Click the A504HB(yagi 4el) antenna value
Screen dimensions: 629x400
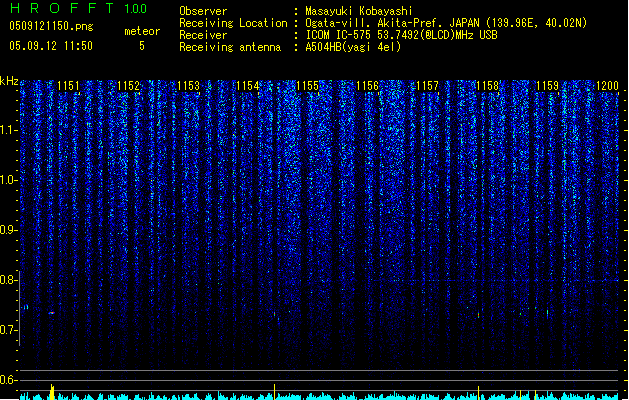point(353,47)
